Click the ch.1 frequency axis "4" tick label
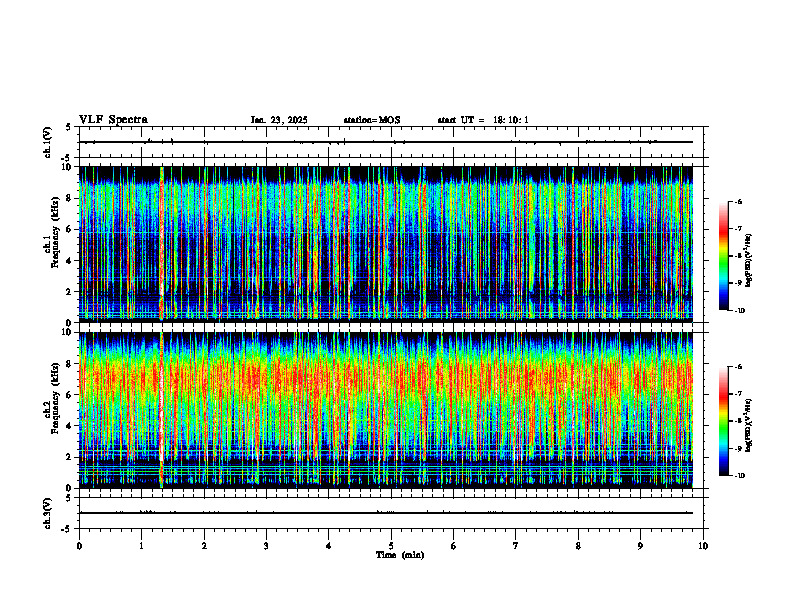Screen dimensions: 792x612 pos(70,261)
